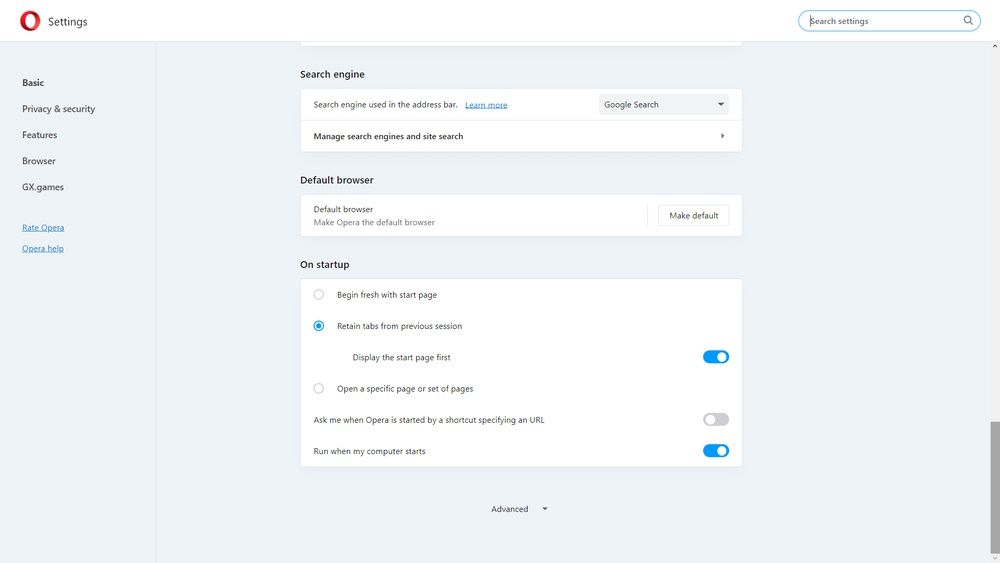The image size is (1000, 563).
Task: Open Manage search engines and site search
Action: coord(388,136)
